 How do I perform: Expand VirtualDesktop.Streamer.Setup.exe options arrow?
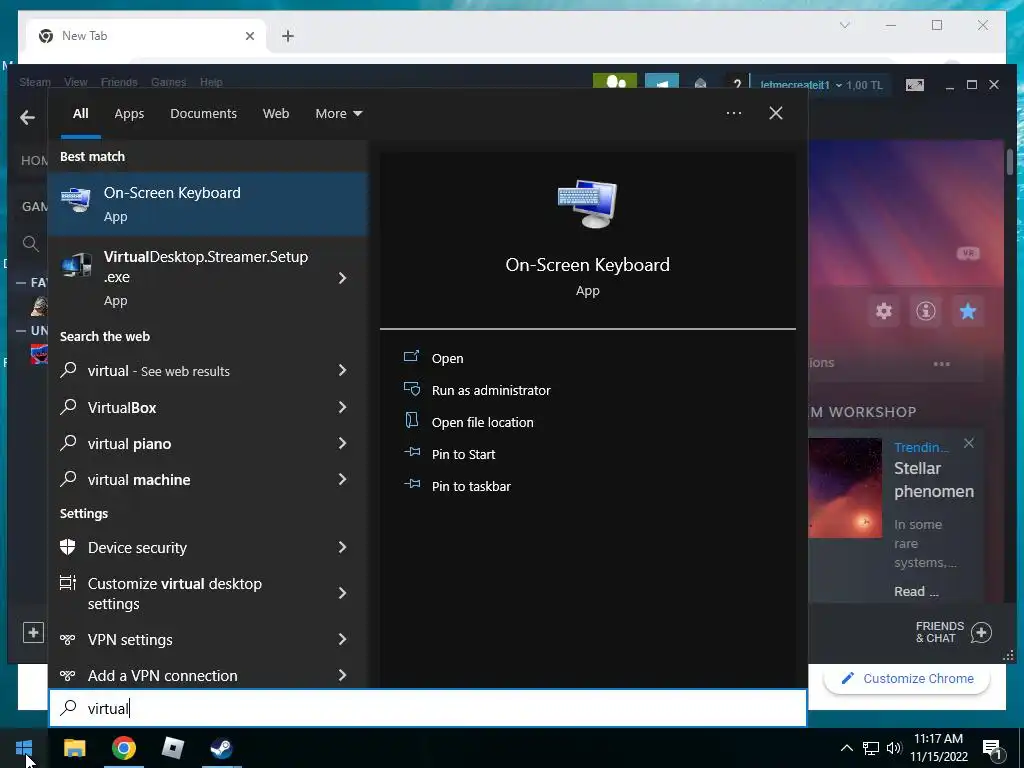click(x=342, y=278)
